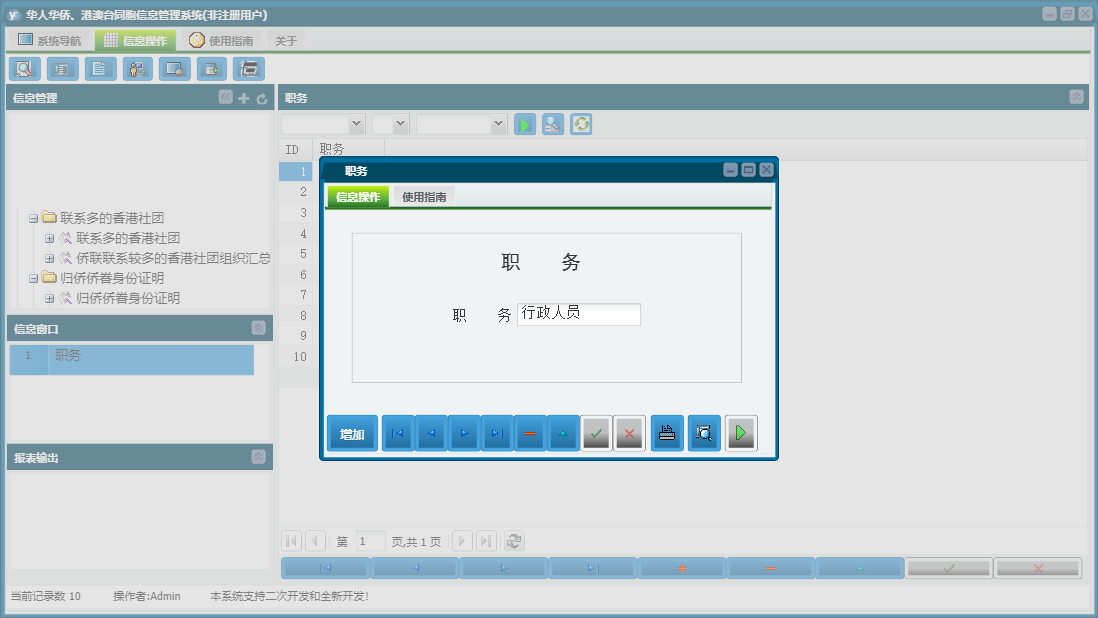
Task: Expand the 归侨侨眷身份证明 child node
Action: [x=49, y=299]
